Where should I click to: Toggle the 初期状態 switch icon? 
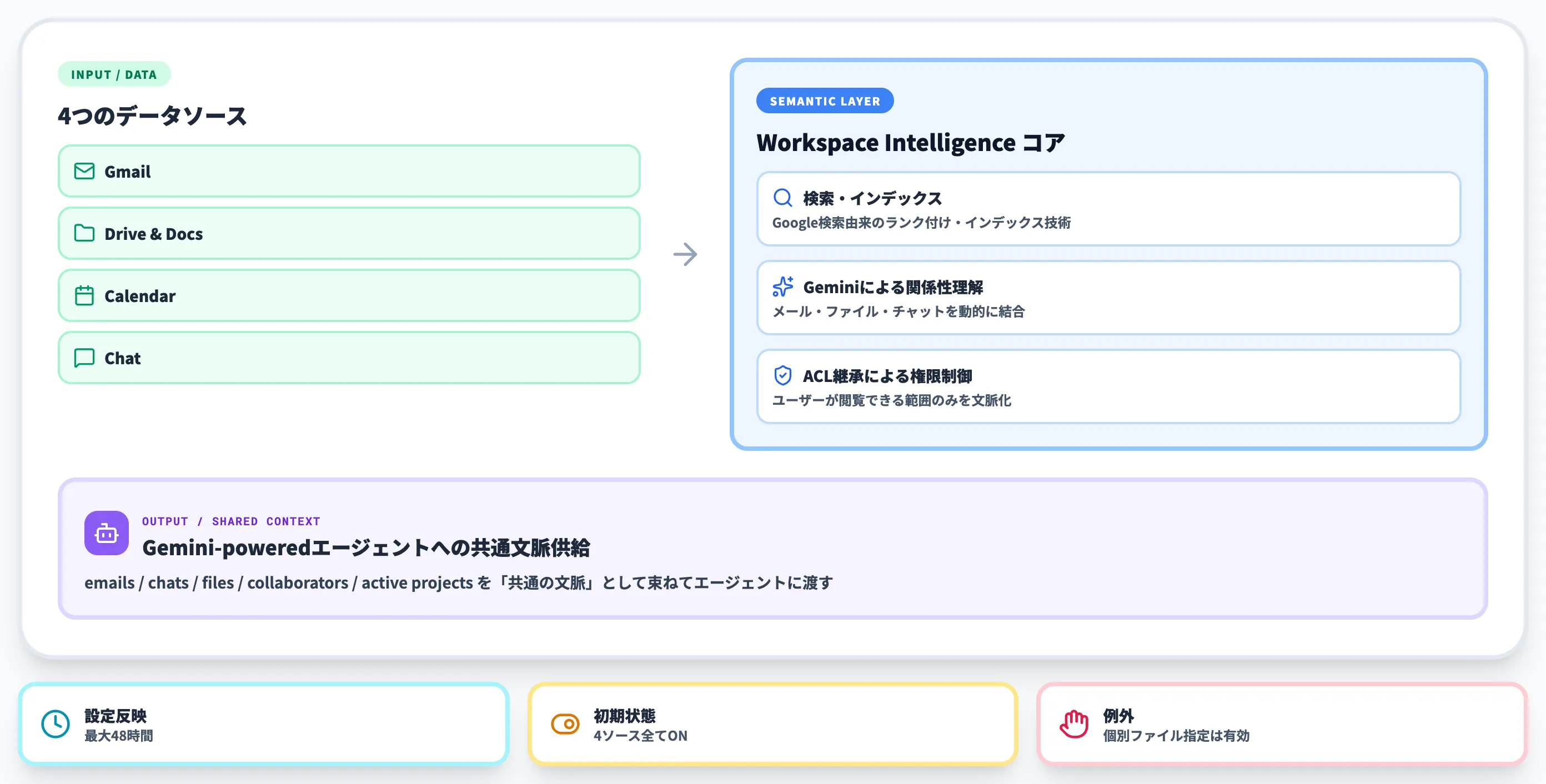point(564,724)
